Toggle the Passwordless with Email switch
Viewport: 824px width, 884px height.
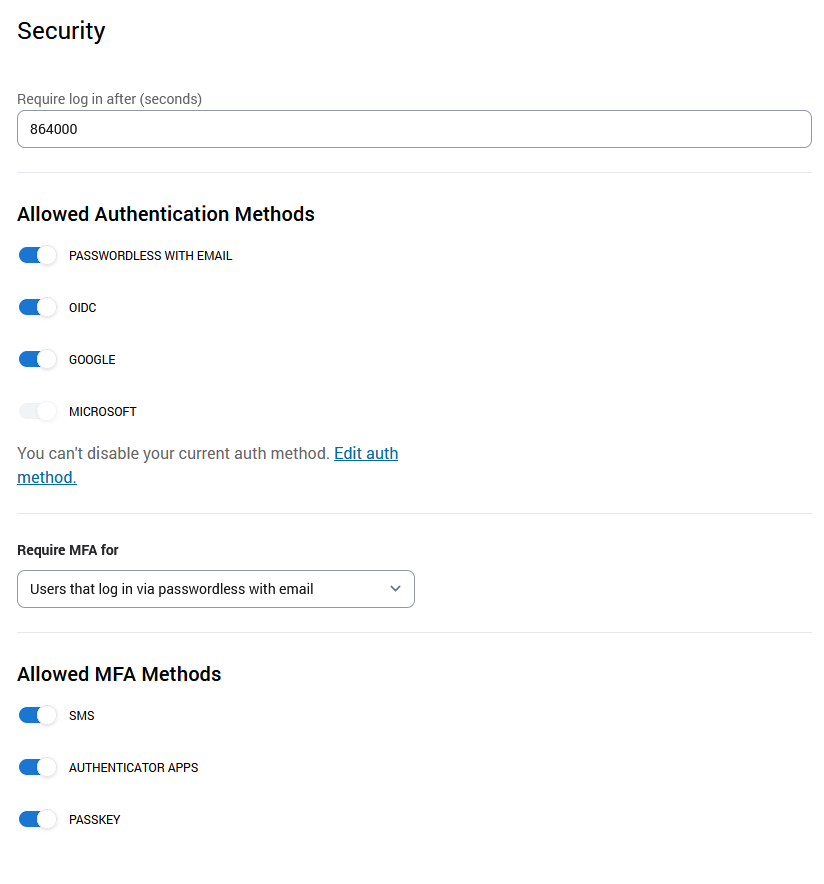[x=38, y=255]
